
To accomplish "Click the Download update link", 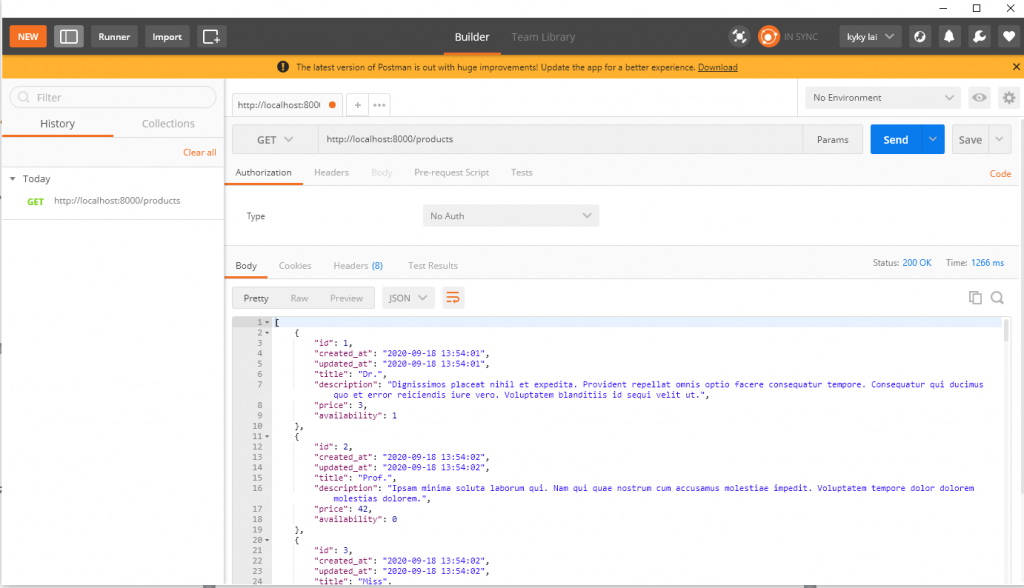I will point(717,67).
